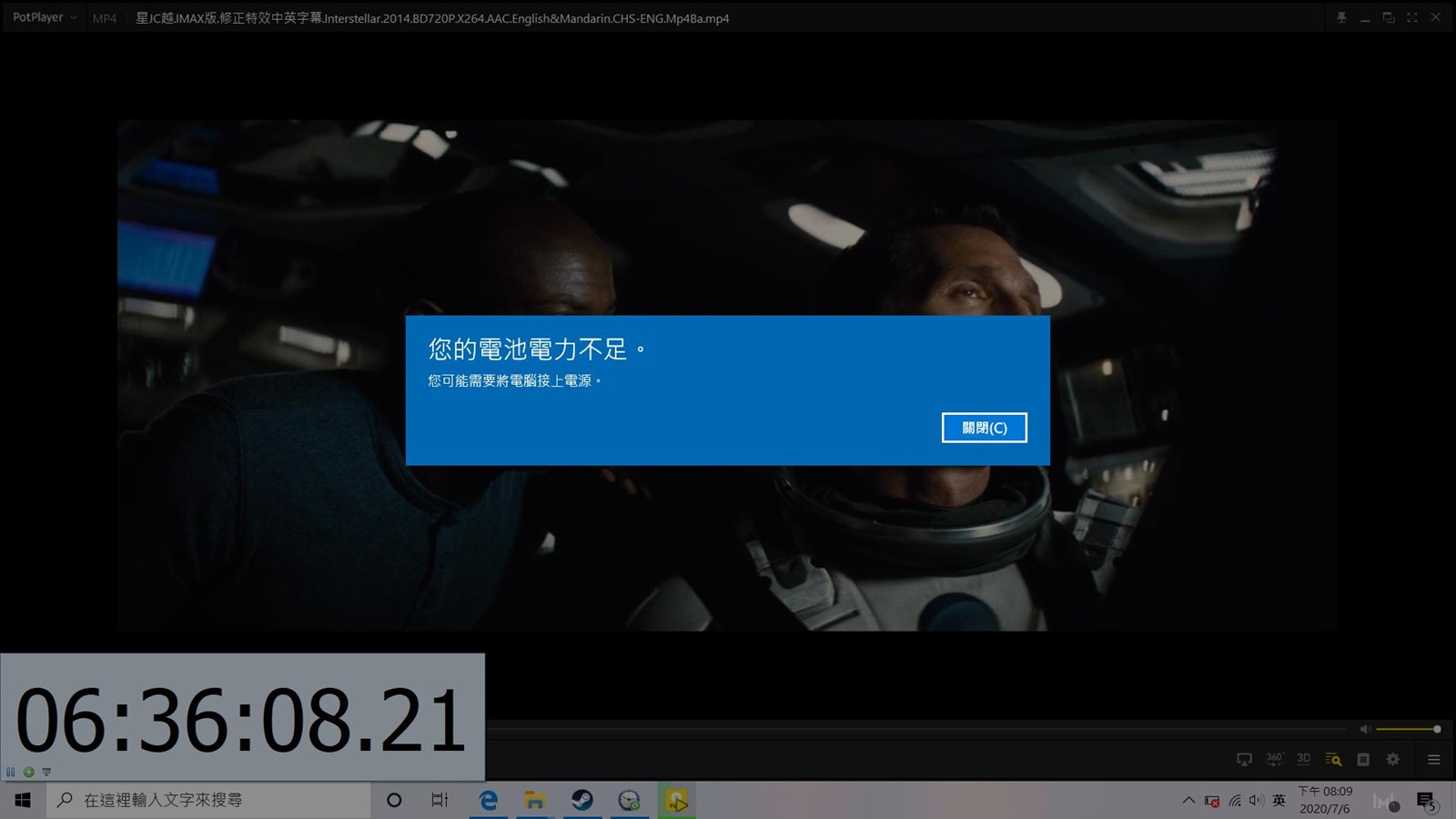Click the green plus icon on timer
Screen dimensions: 1456x819
coord(29,772)
